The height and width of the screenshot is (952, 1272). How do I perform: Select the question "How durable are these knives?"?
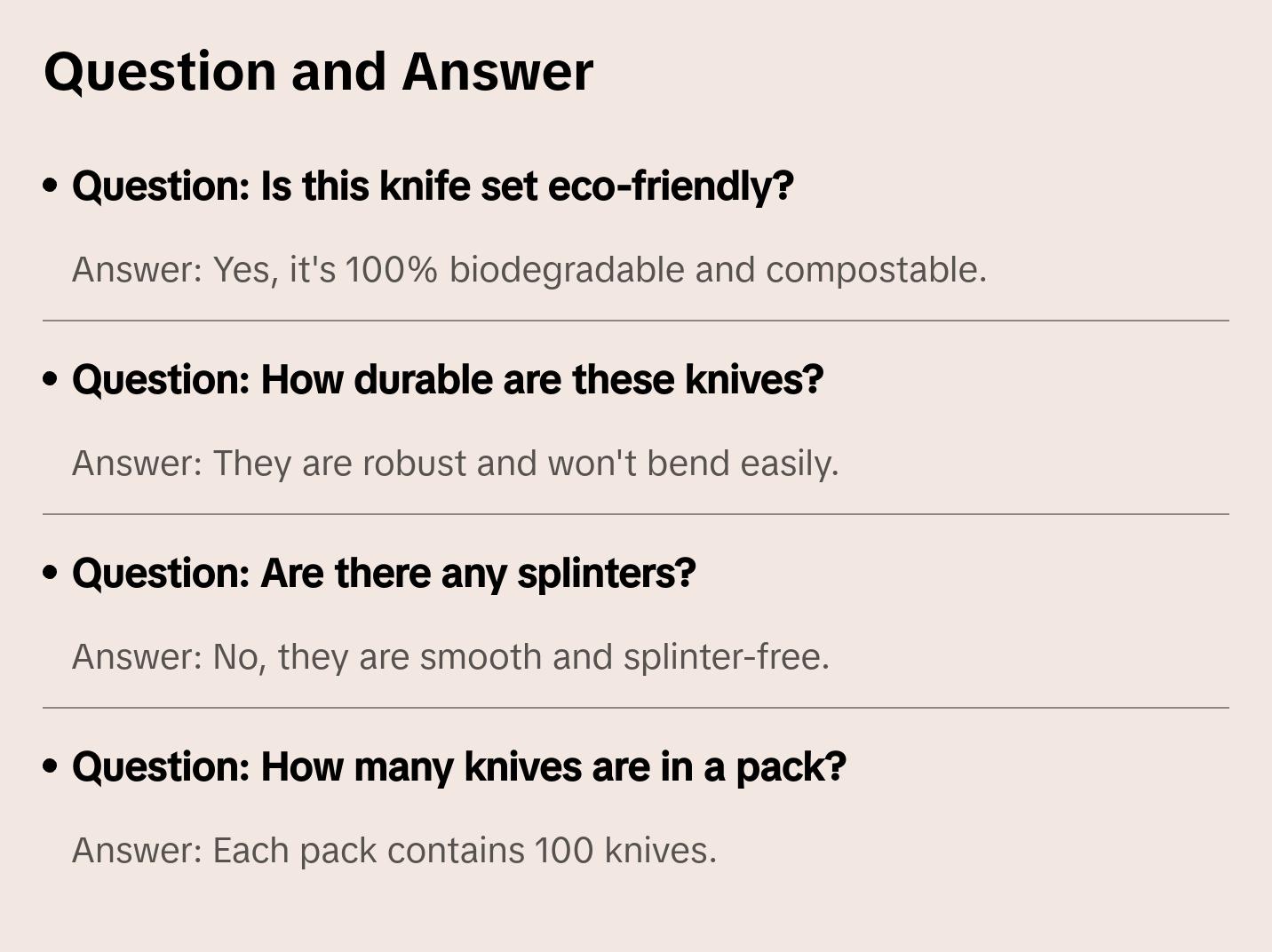448,380
